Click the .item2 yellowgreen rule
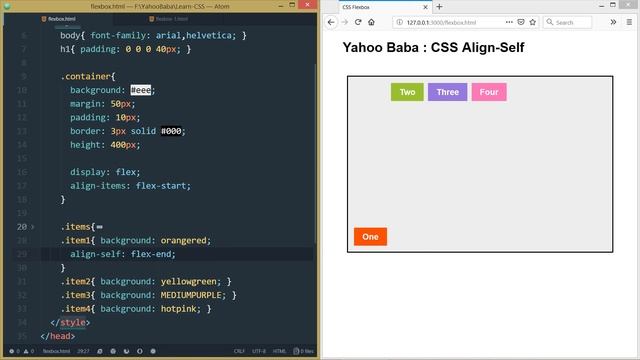 point(146,281)
